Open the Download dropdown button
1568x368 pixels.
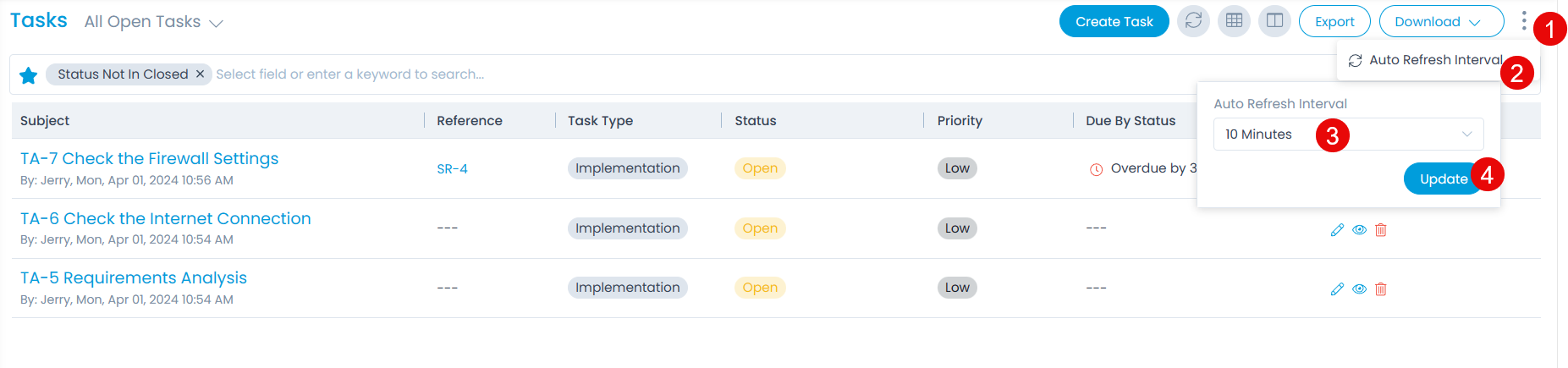pyautogui.click(x=1440, y=22)
